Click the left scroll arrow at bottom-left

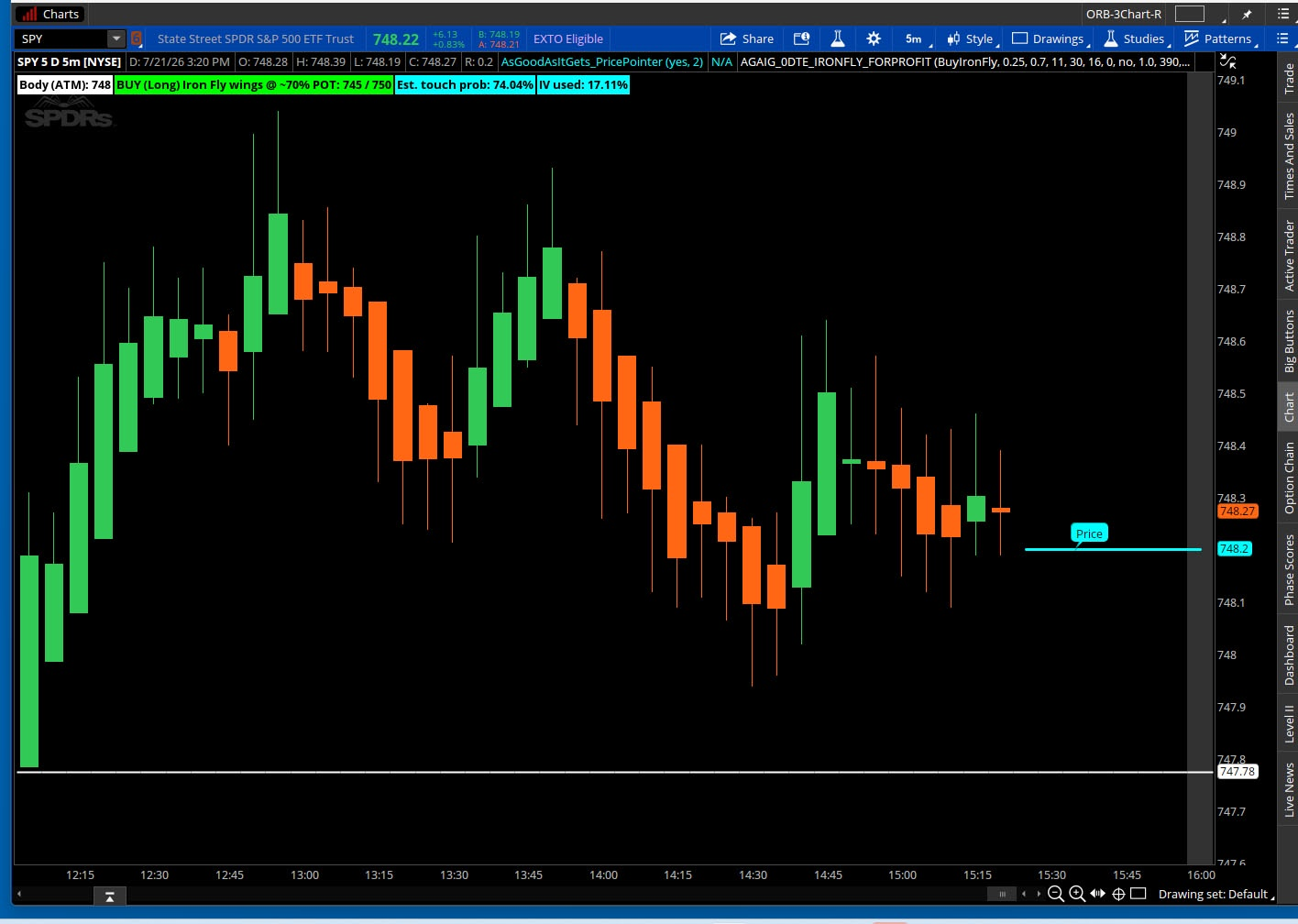19,894
